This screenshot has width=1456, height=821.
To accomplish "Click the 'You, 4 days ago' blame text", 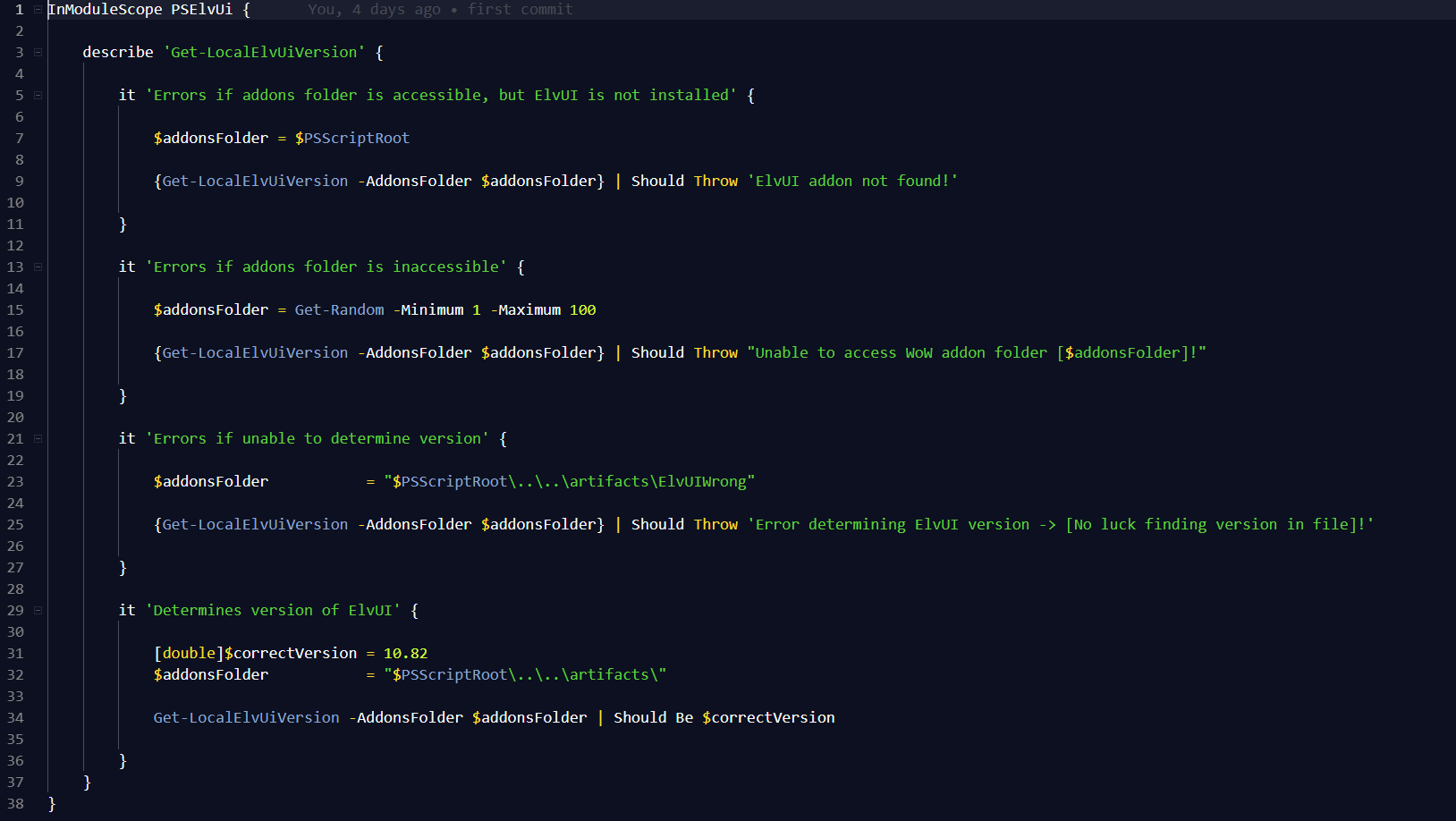I will click(374, 9).
